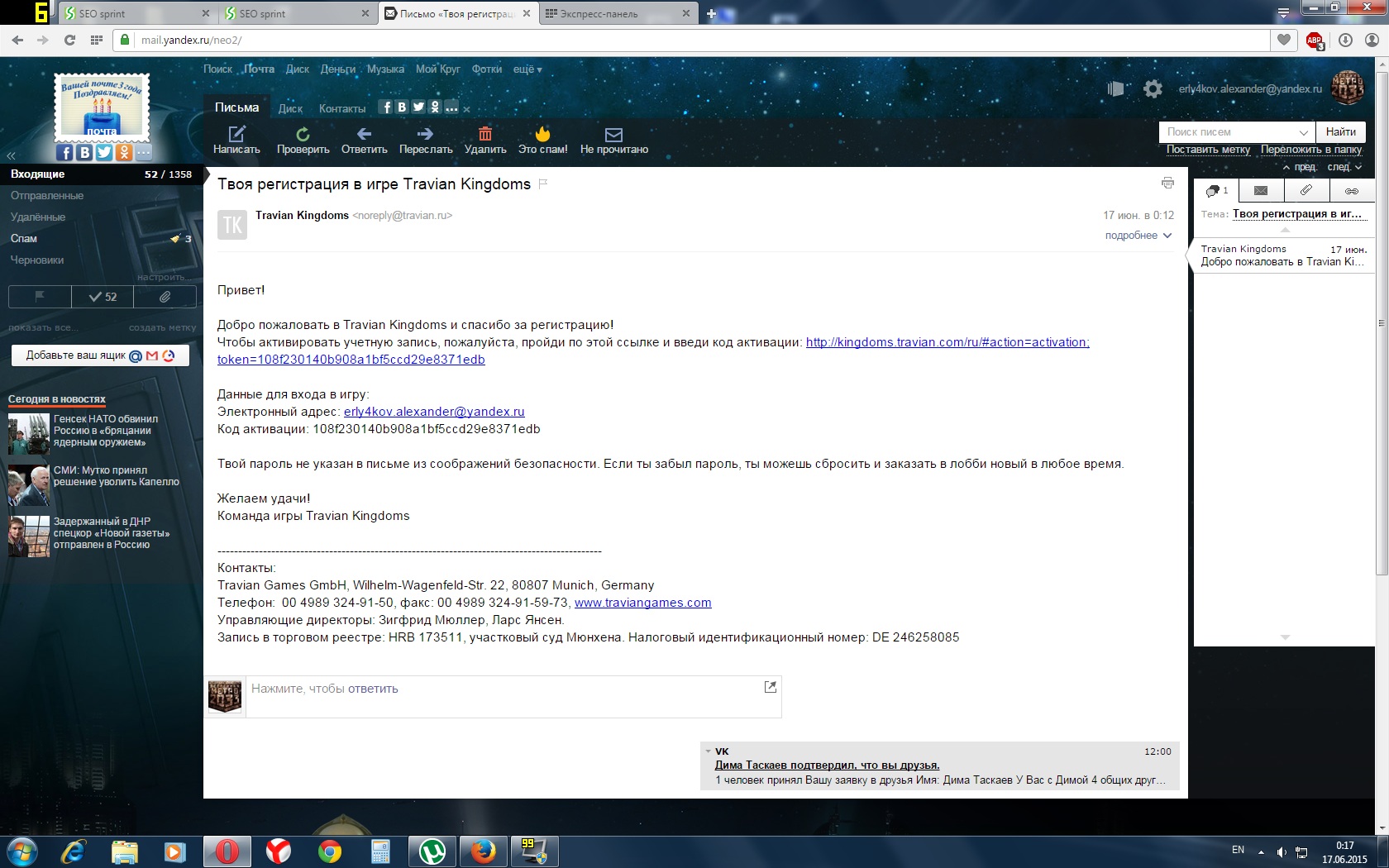This screenshot has width=1389, height=868.
Task: Open Windows Start menu
Action: coord(21,851)
